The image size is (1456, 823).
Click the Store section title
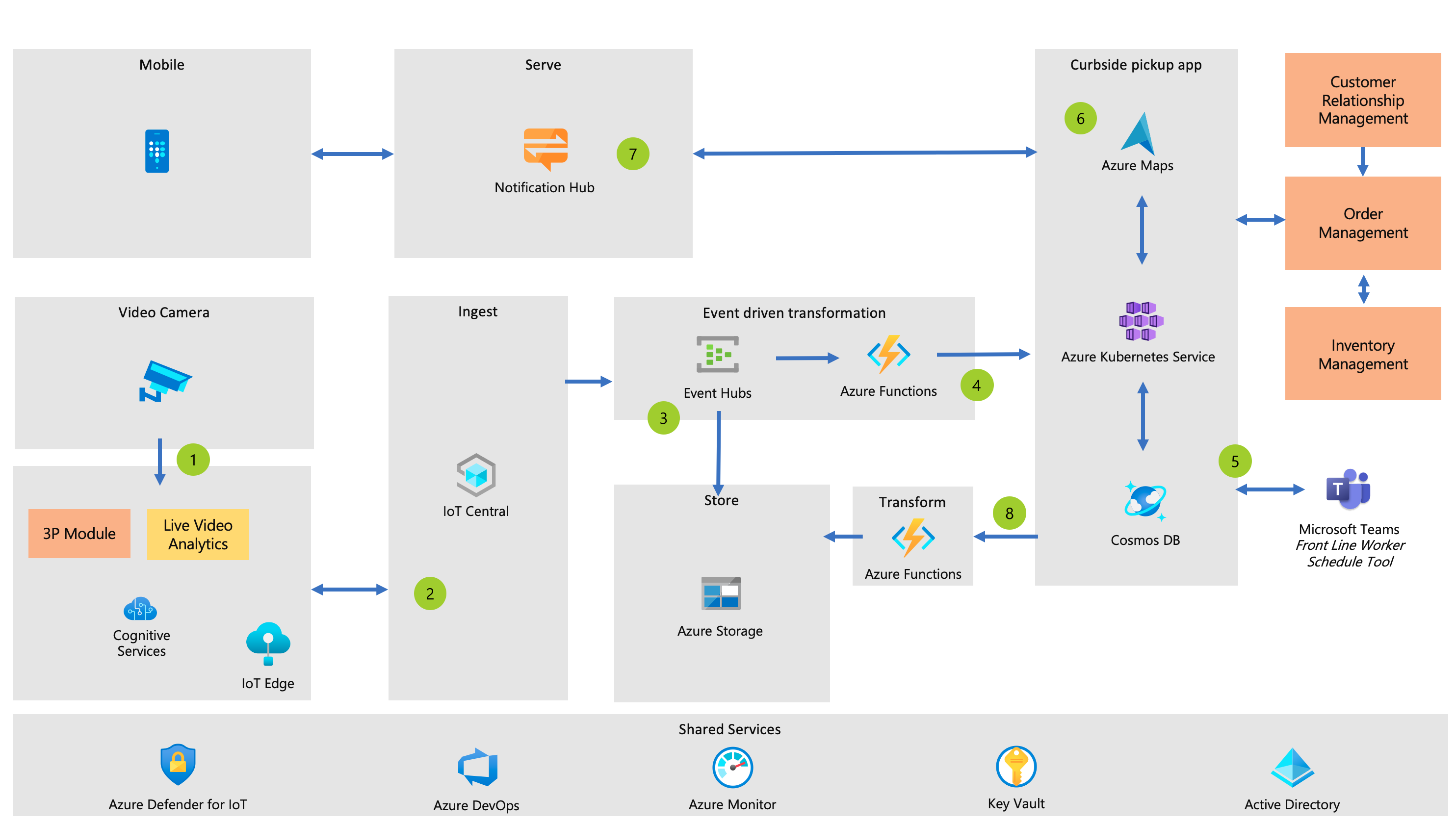pos(721,500)
